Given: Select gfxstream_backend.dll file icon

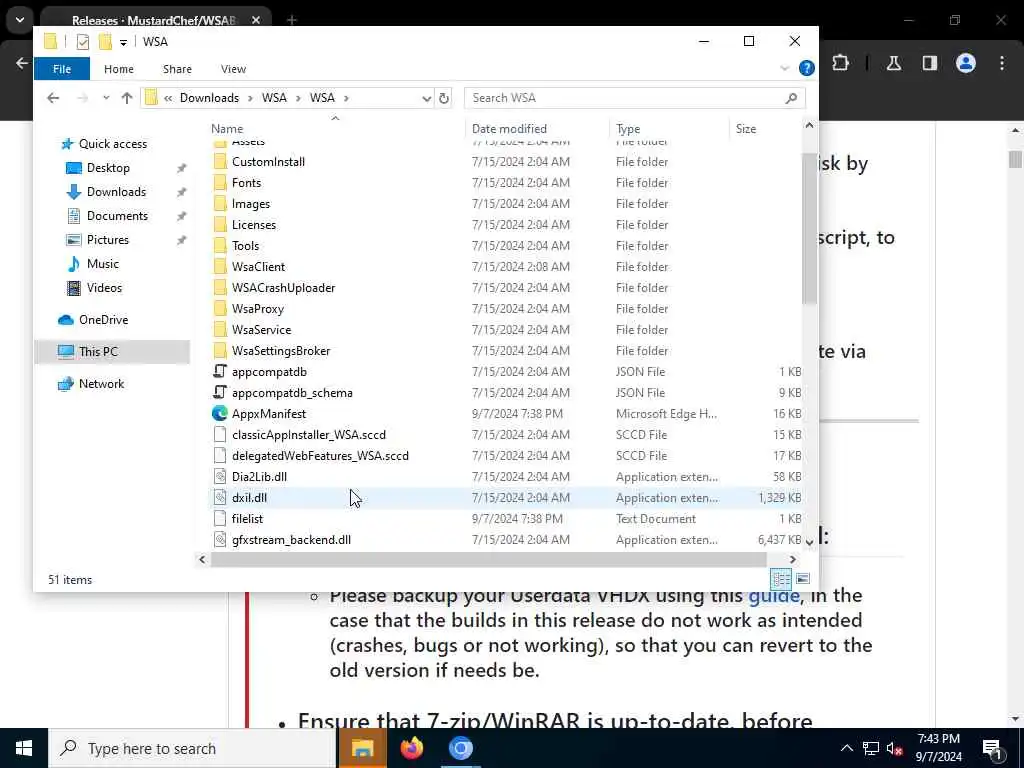Looking at the screenshot, I should pyautogui.click(x=220, y=539).
